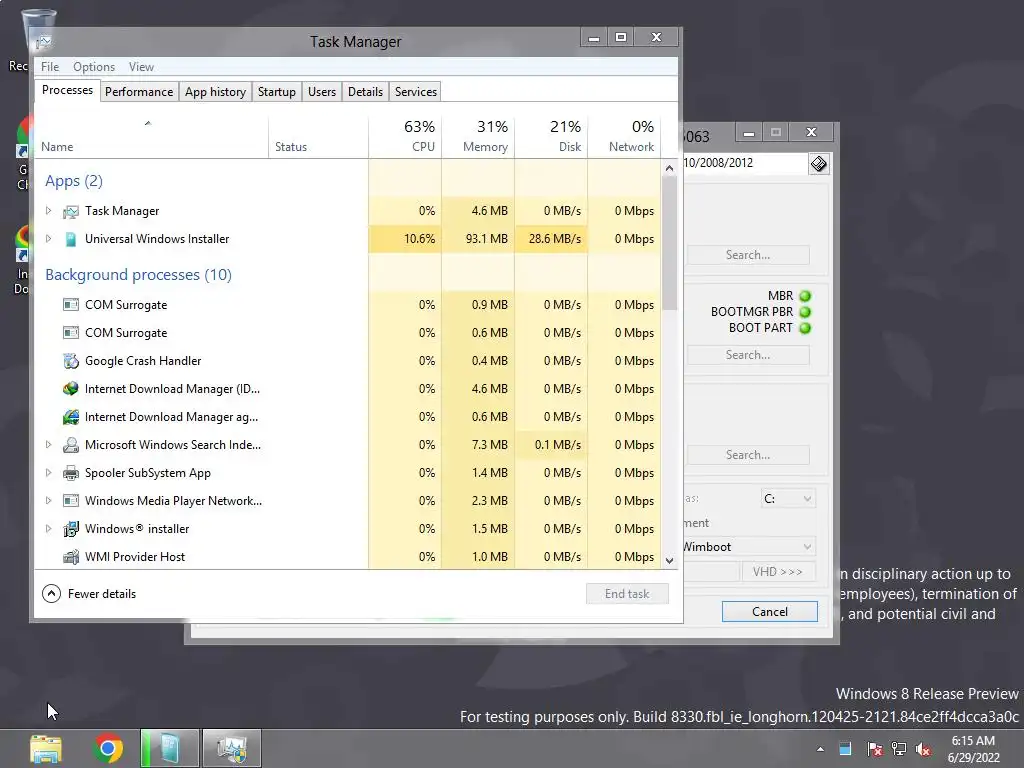Click the scroll down arrow
The height and width of the screenshot is (768, 1024).
tap(669, 560)
